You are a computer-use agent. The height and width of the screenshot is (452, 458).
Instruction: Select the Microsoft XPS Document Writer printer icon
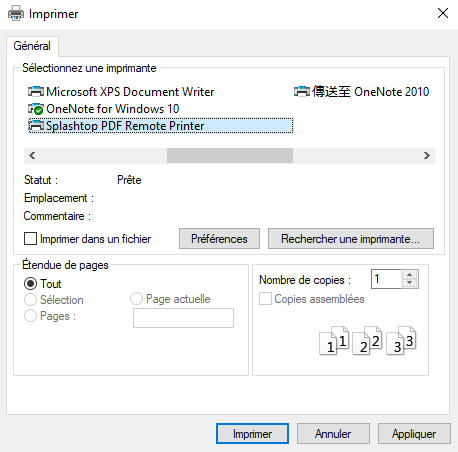click(x=36, y=91)
